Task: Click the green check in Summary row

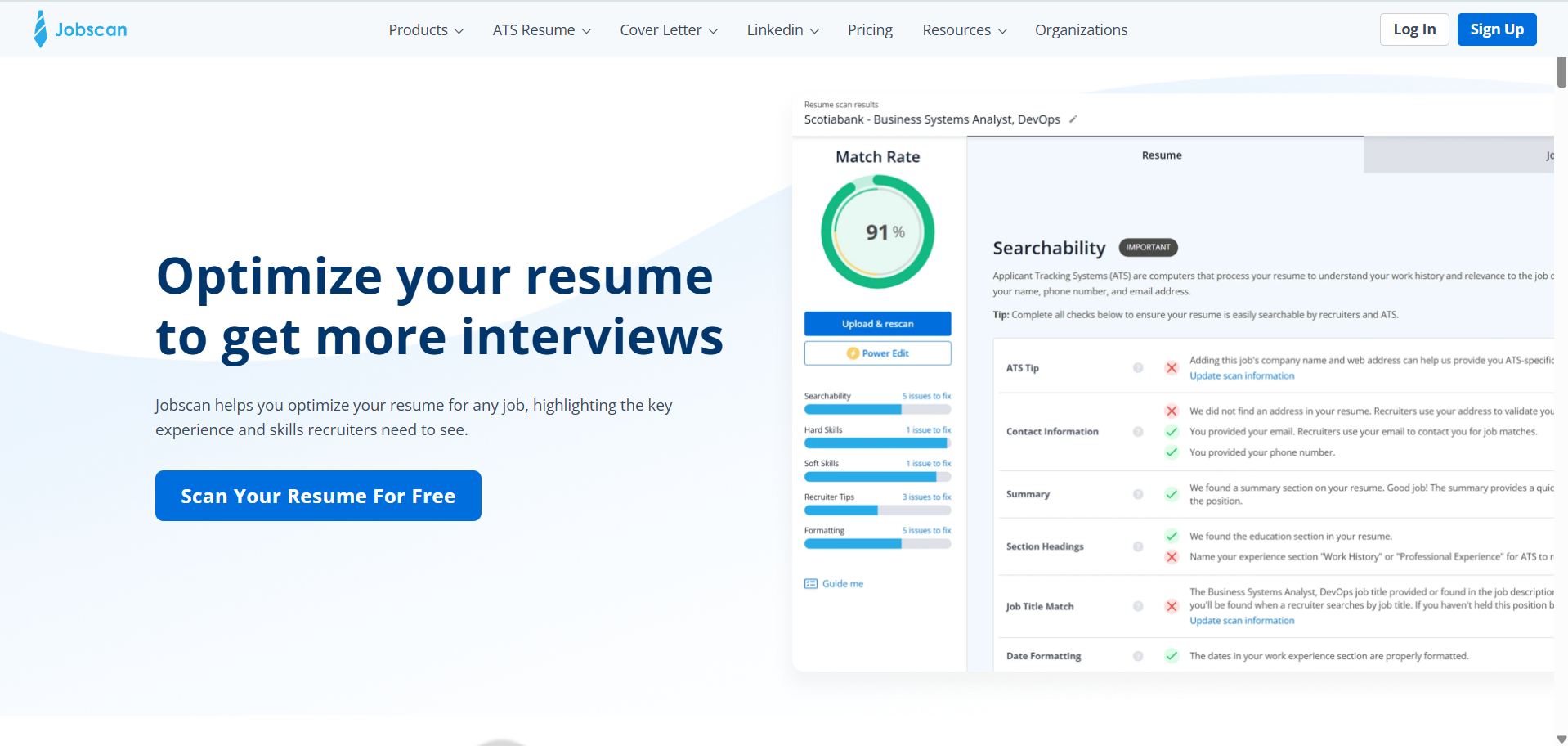Action: click(1172, 494)
